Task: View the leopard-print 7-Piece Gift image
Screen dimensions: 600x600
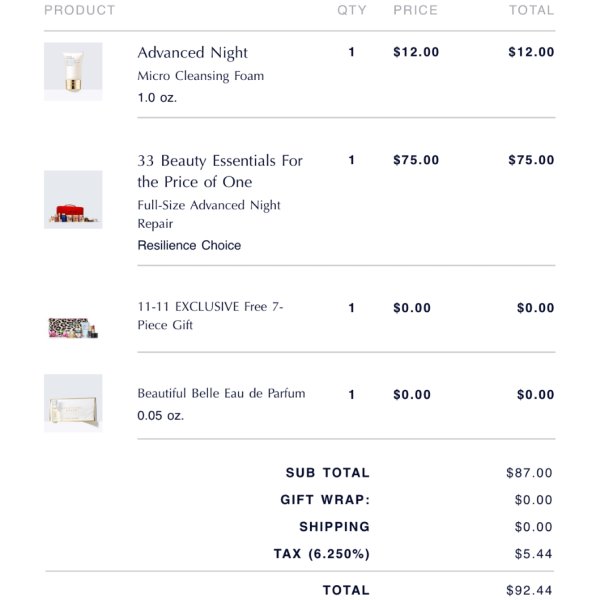Action: [73, 328]
